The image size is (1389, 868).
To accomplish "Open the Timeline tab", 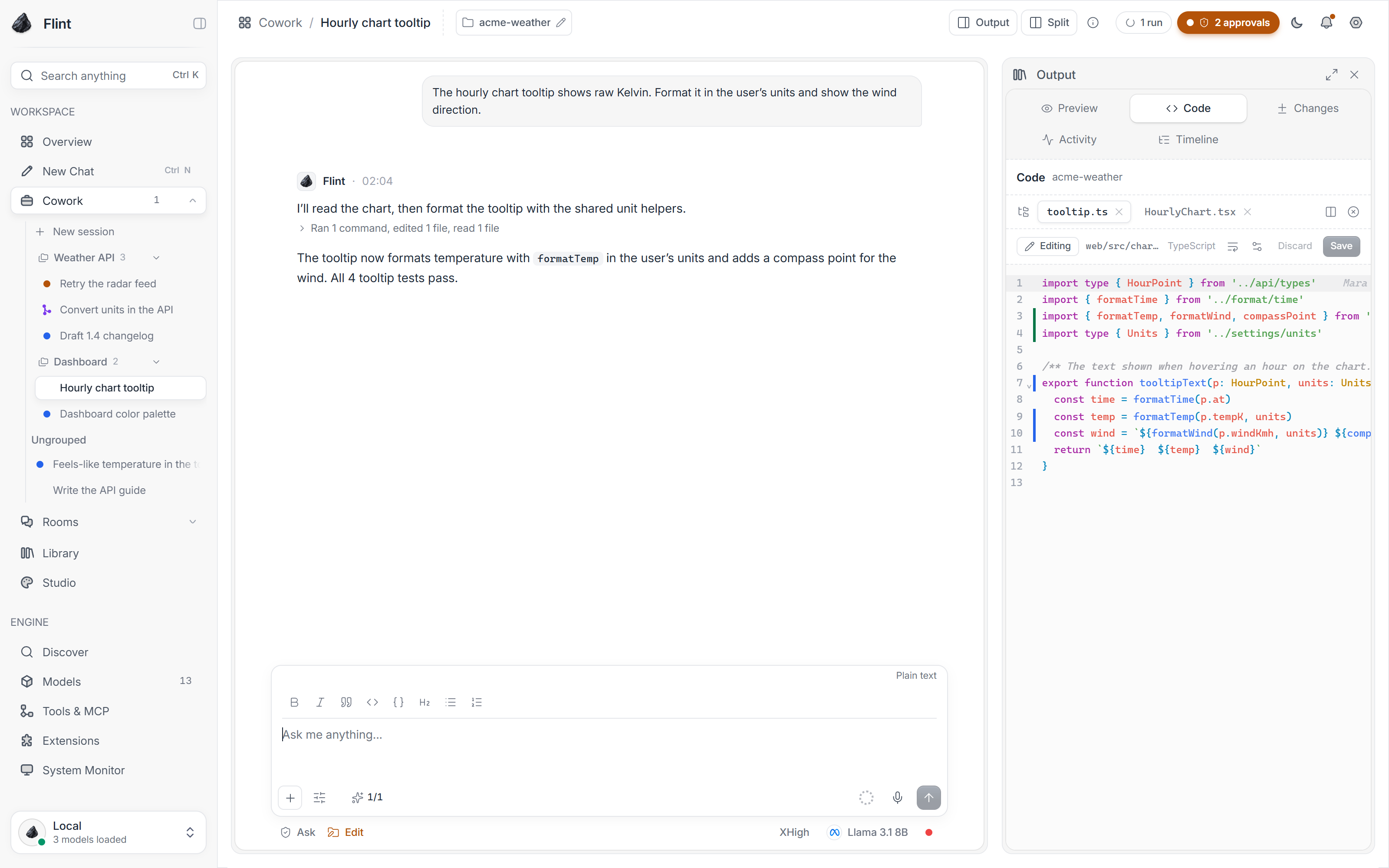I will [1188, 139].
